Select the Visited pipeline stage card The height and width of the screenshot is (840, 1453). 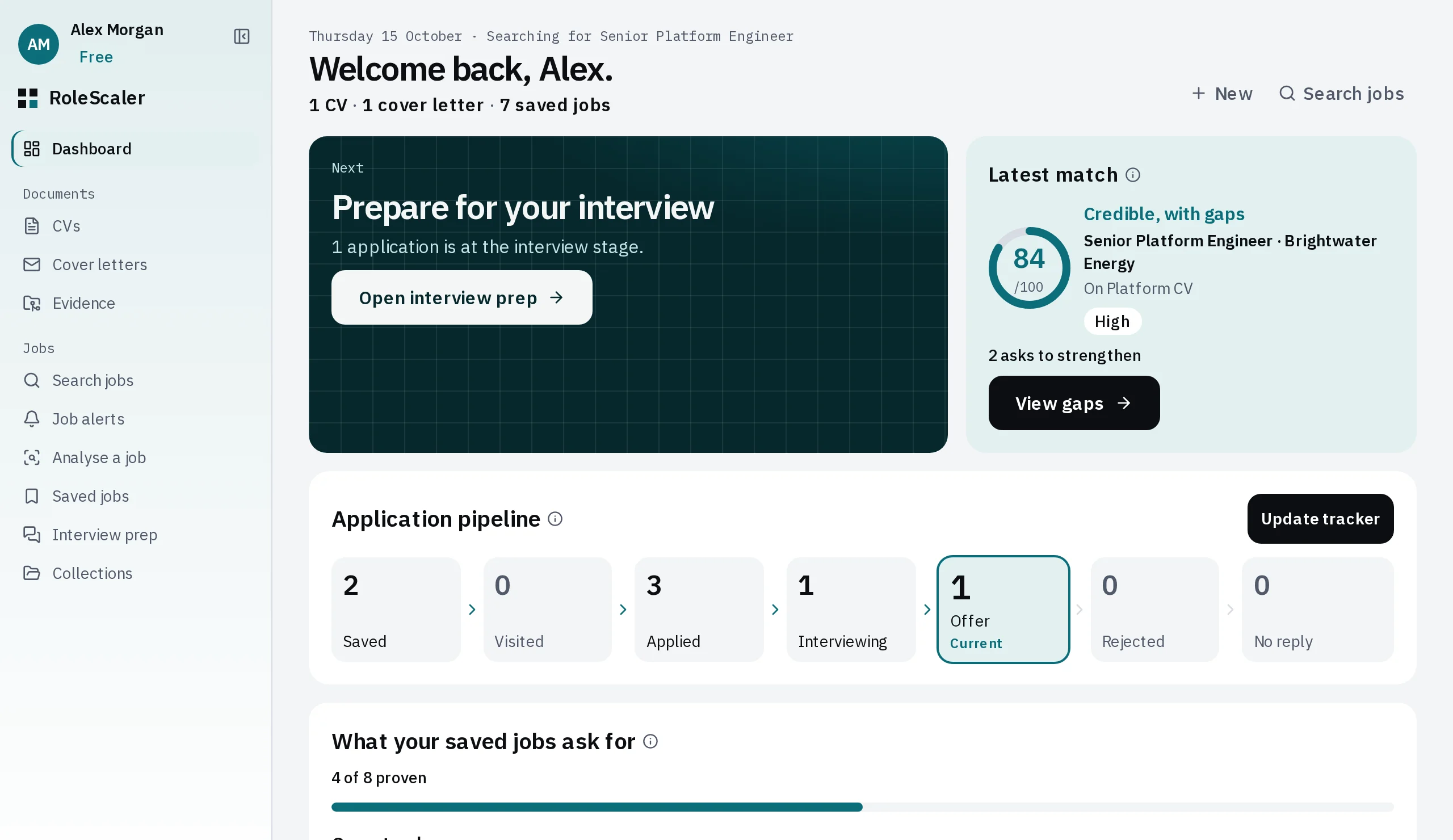[x=547, y=610]
